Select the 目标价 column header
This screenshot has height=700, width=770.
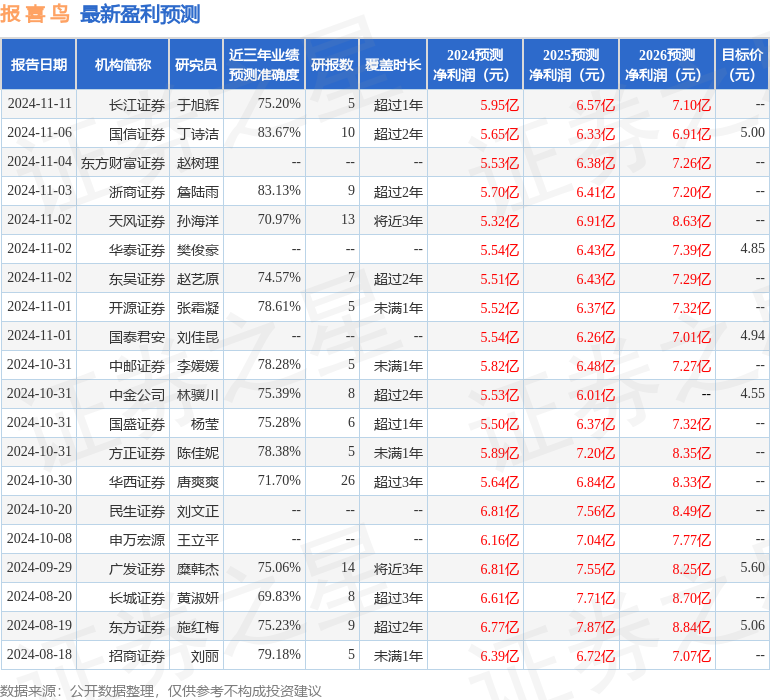[742, 64]
